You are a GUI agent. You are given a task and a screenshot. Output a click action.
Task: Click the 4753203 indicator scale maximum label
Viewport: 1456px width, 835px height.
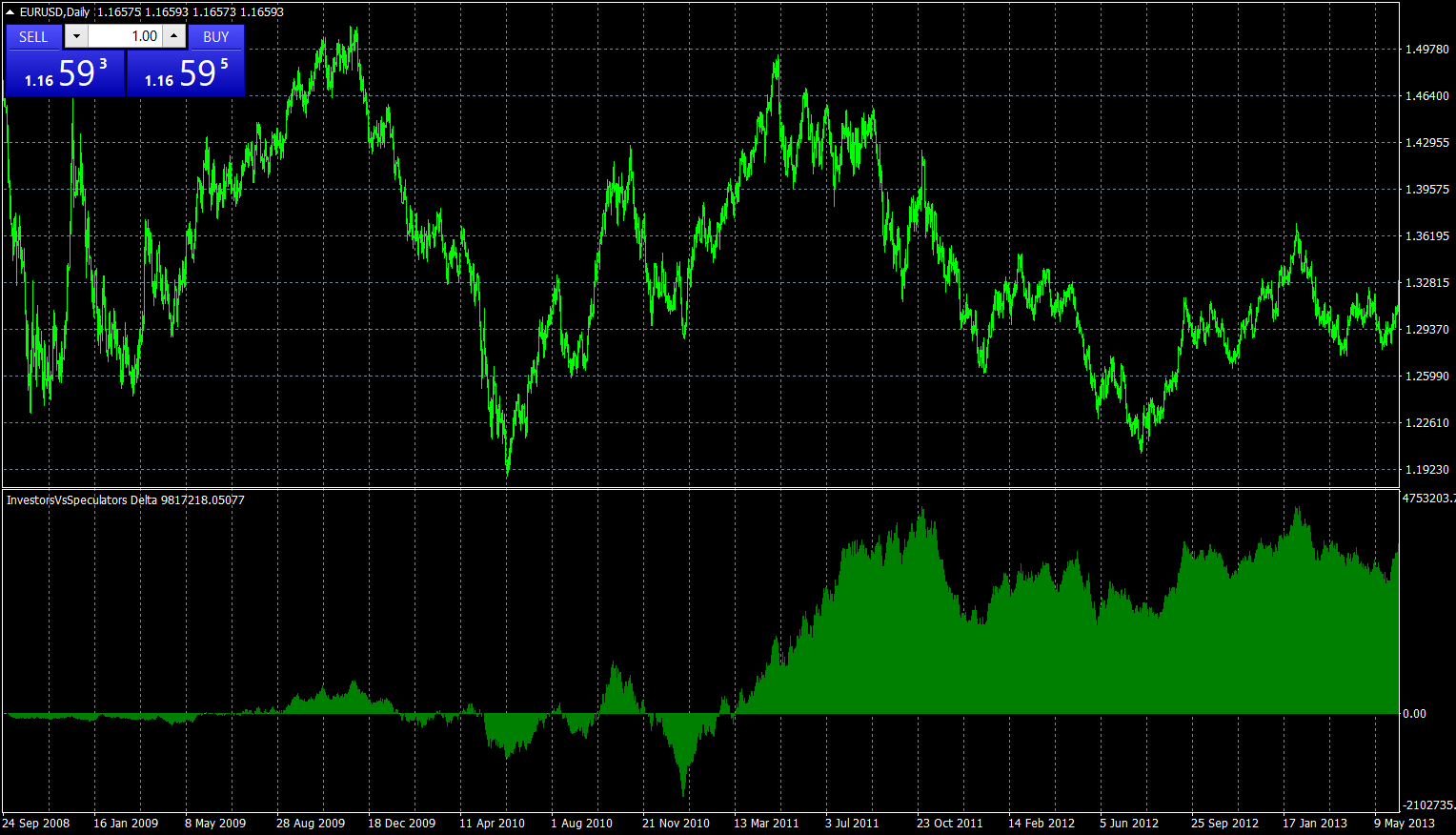(1428, 499)
